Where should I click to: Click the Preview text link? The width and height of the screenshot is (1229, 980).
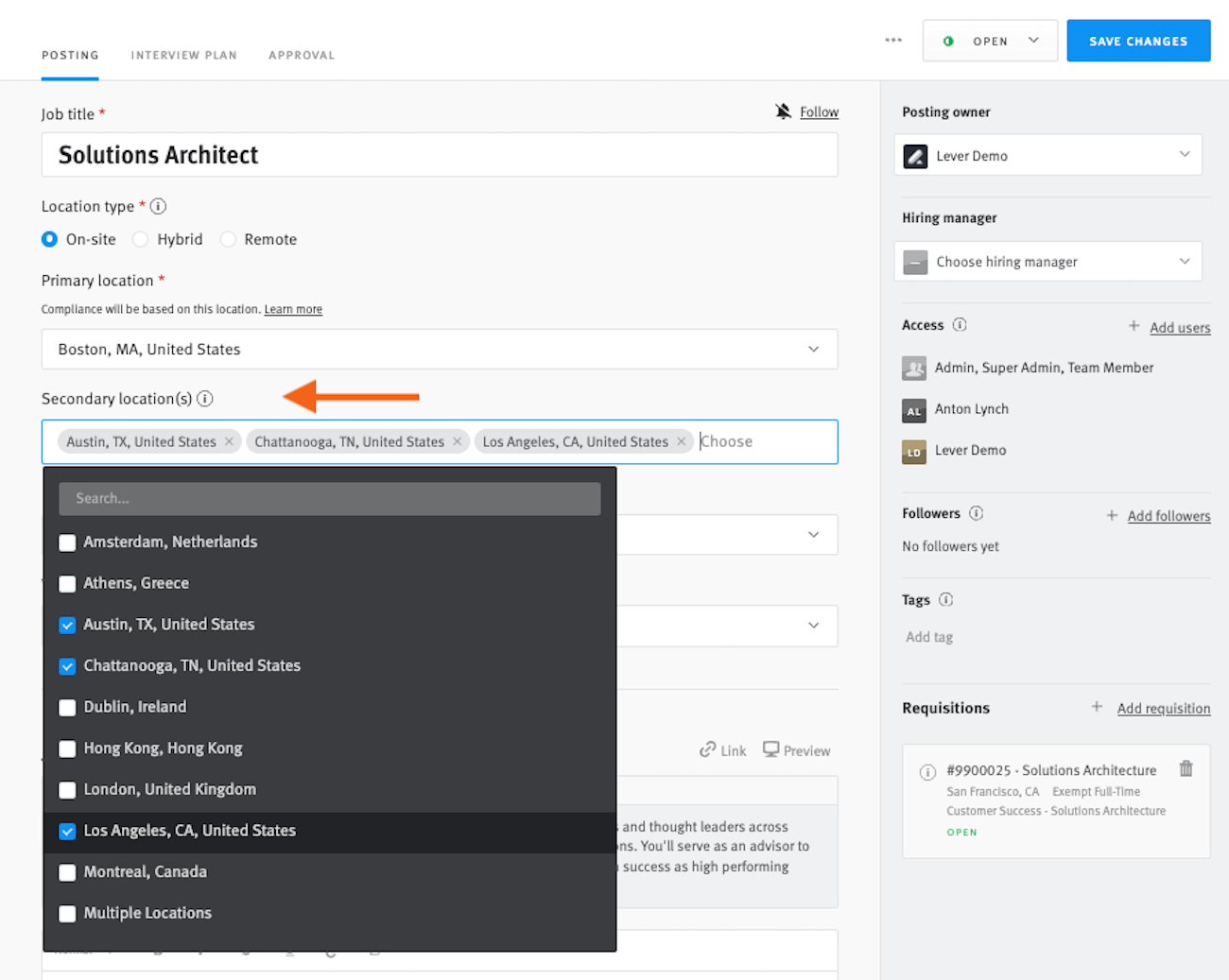click(806, 750)
